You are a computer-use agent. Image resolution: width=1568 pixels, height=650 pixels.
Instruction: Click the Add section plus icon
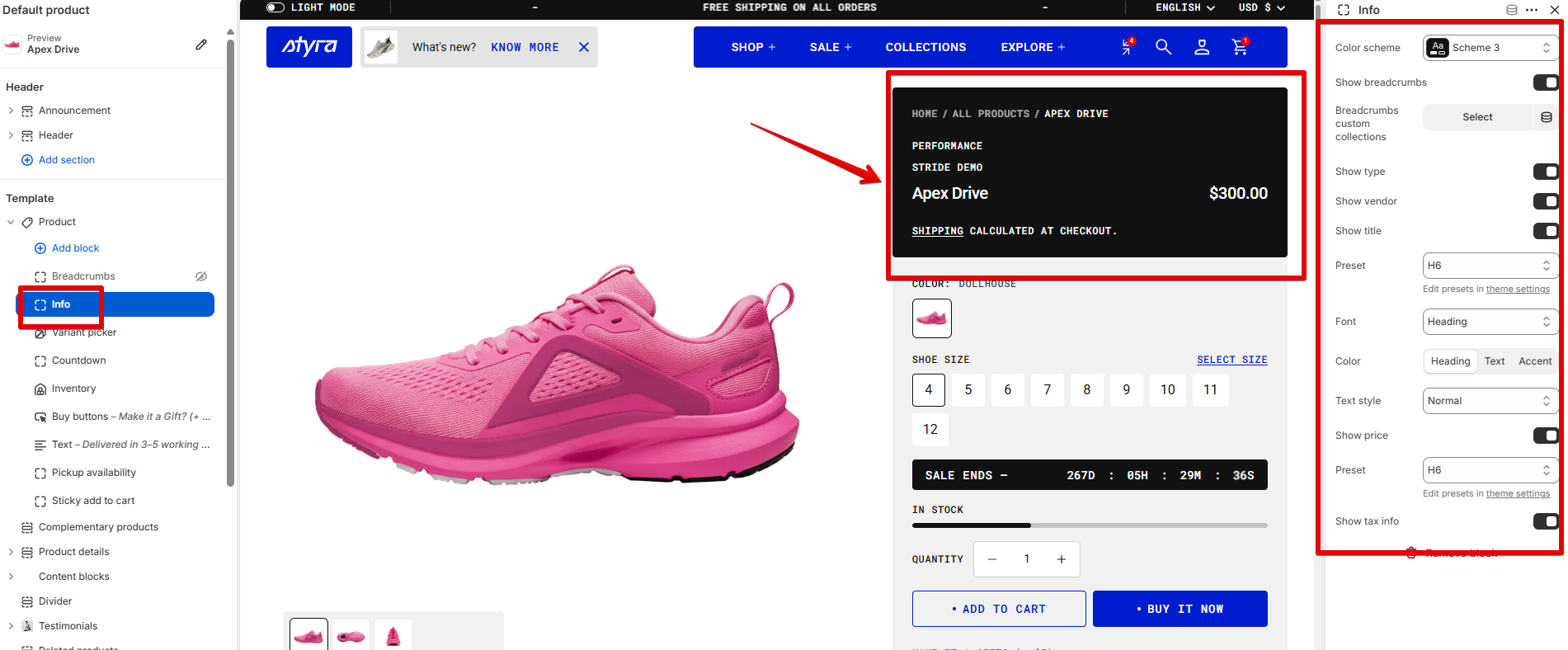[x=27, y=160]
